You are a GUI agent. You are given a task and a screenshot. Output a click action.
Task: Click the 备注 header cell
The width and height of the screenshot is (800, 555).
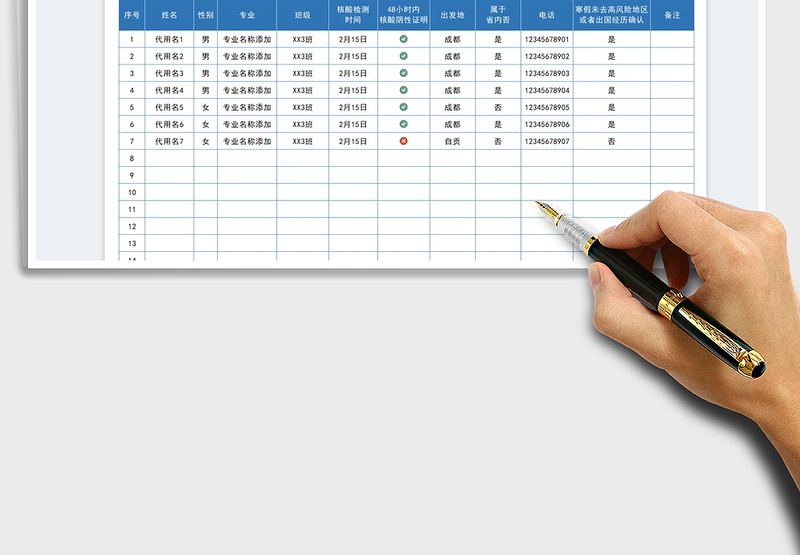672,16
